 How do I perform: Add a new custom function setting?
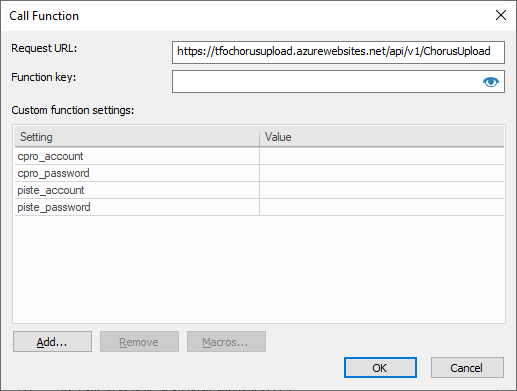click(x=52, y=342)
